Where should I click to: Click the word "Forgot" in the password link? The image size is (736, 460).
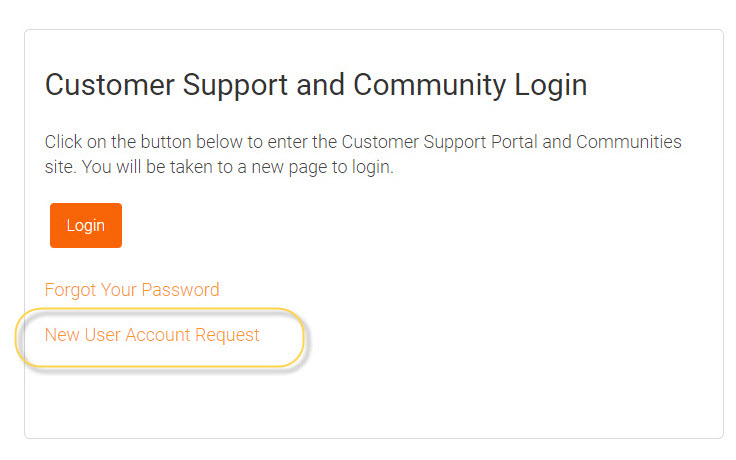click(x=70, y=290)
